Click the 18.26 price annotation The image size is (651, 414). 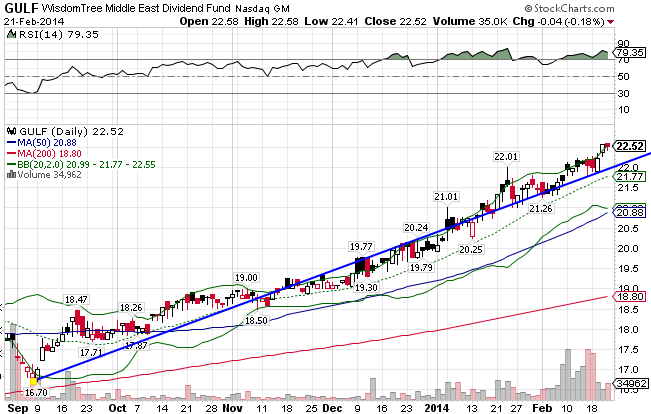[131, 308]
